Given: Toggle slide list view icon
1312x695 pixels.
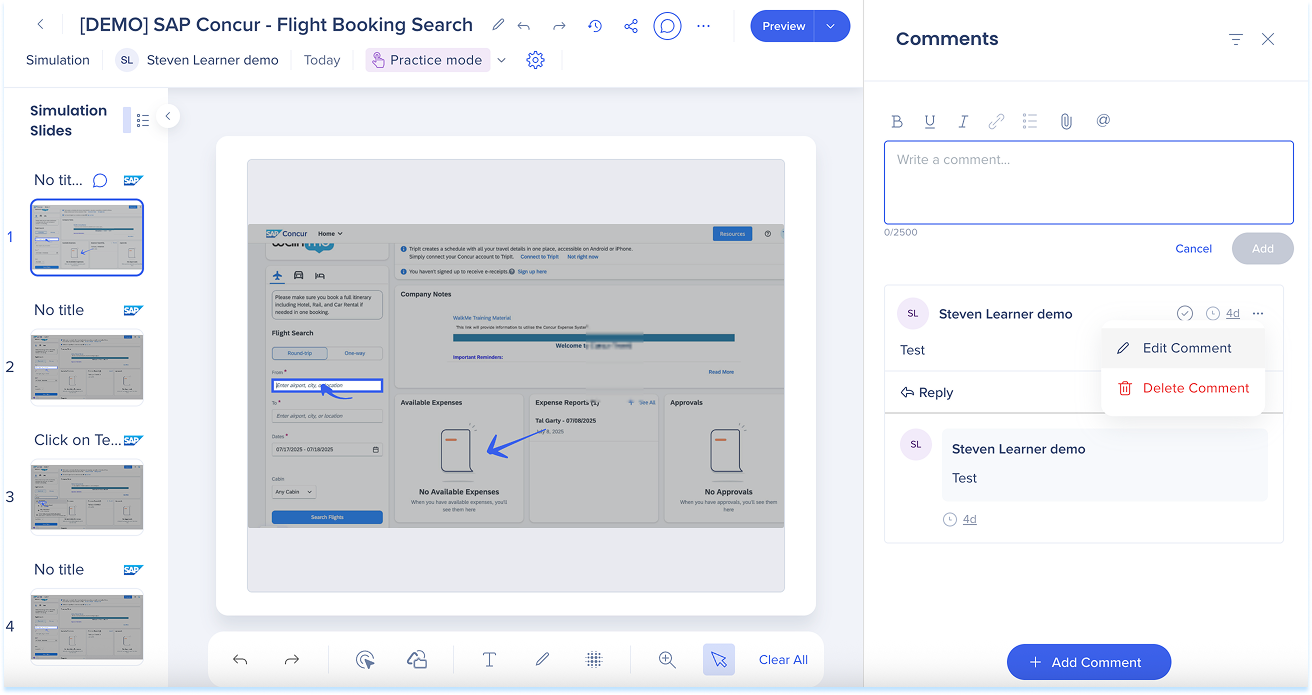Looking at the screenshot, I should tap(142, 120).
